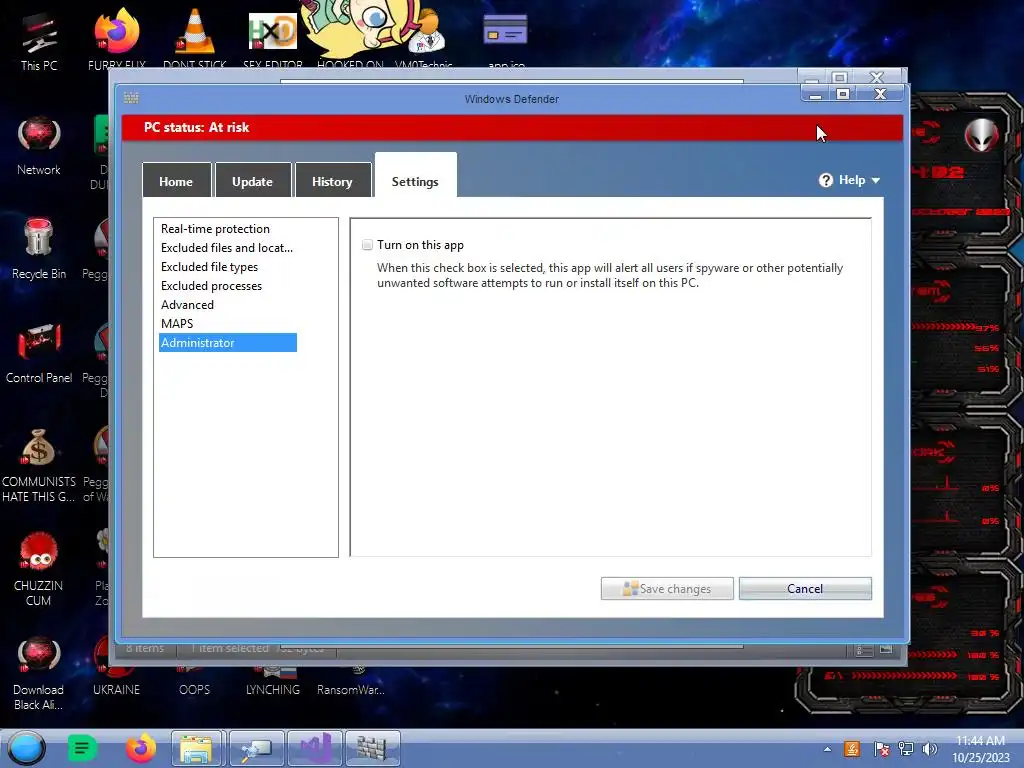1024x768 pixels.
Task: Open the clock showing 11:44 AM
Action: pos(981,749)
